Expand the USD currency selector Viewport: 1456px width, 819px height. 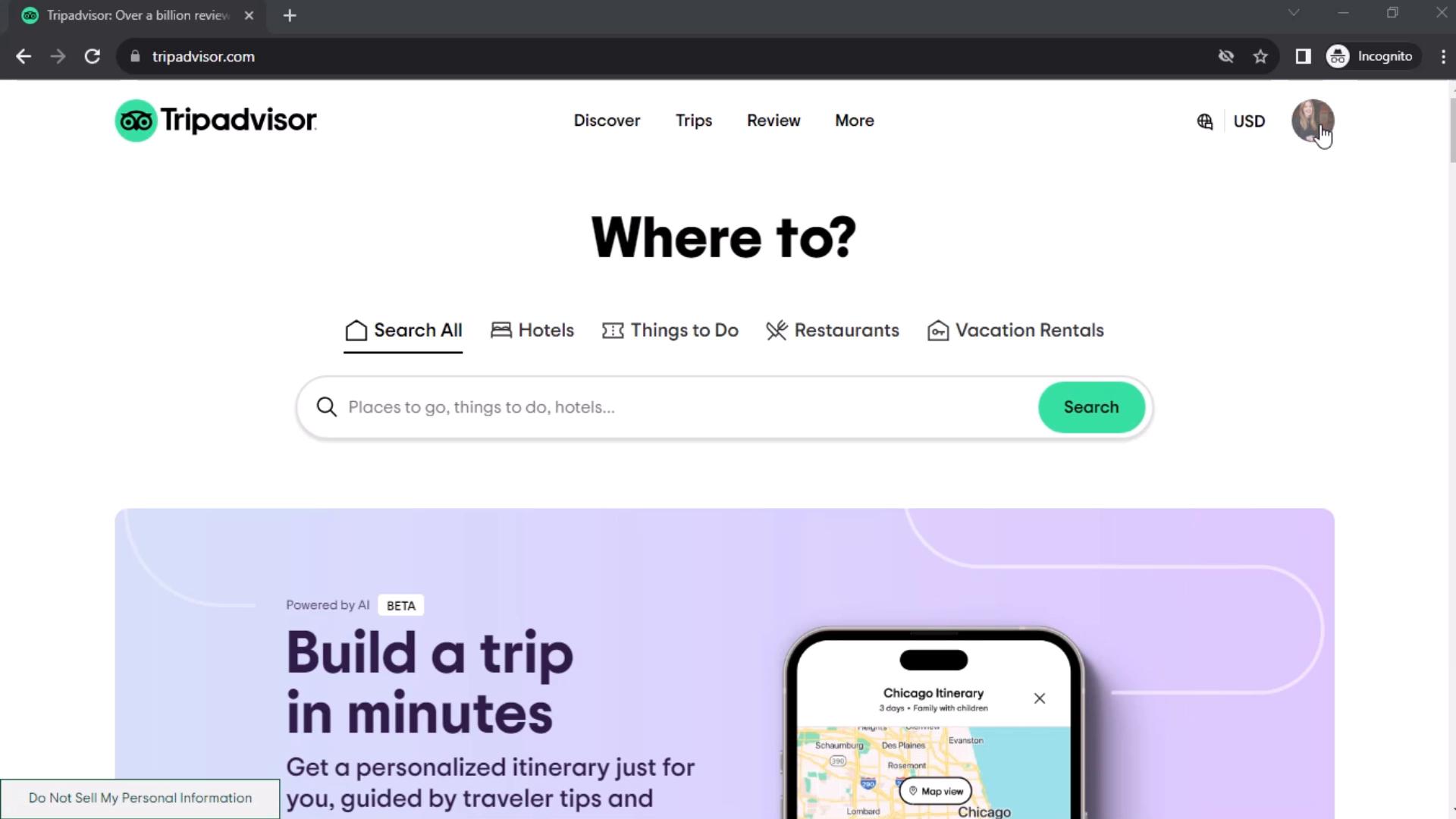click(1250, 120)
